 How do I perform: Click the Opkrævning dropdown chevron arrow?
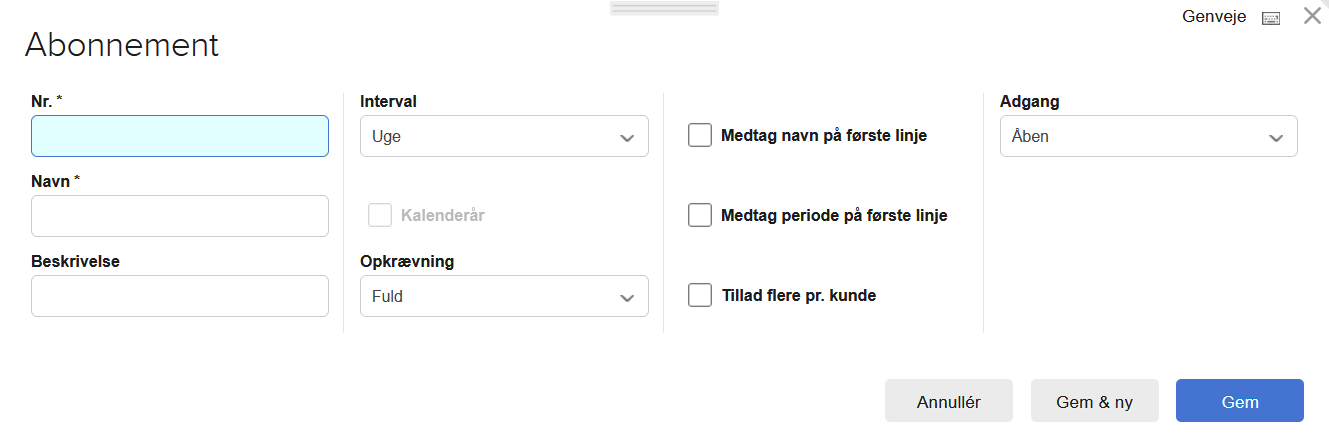click(x=627, y=297)
